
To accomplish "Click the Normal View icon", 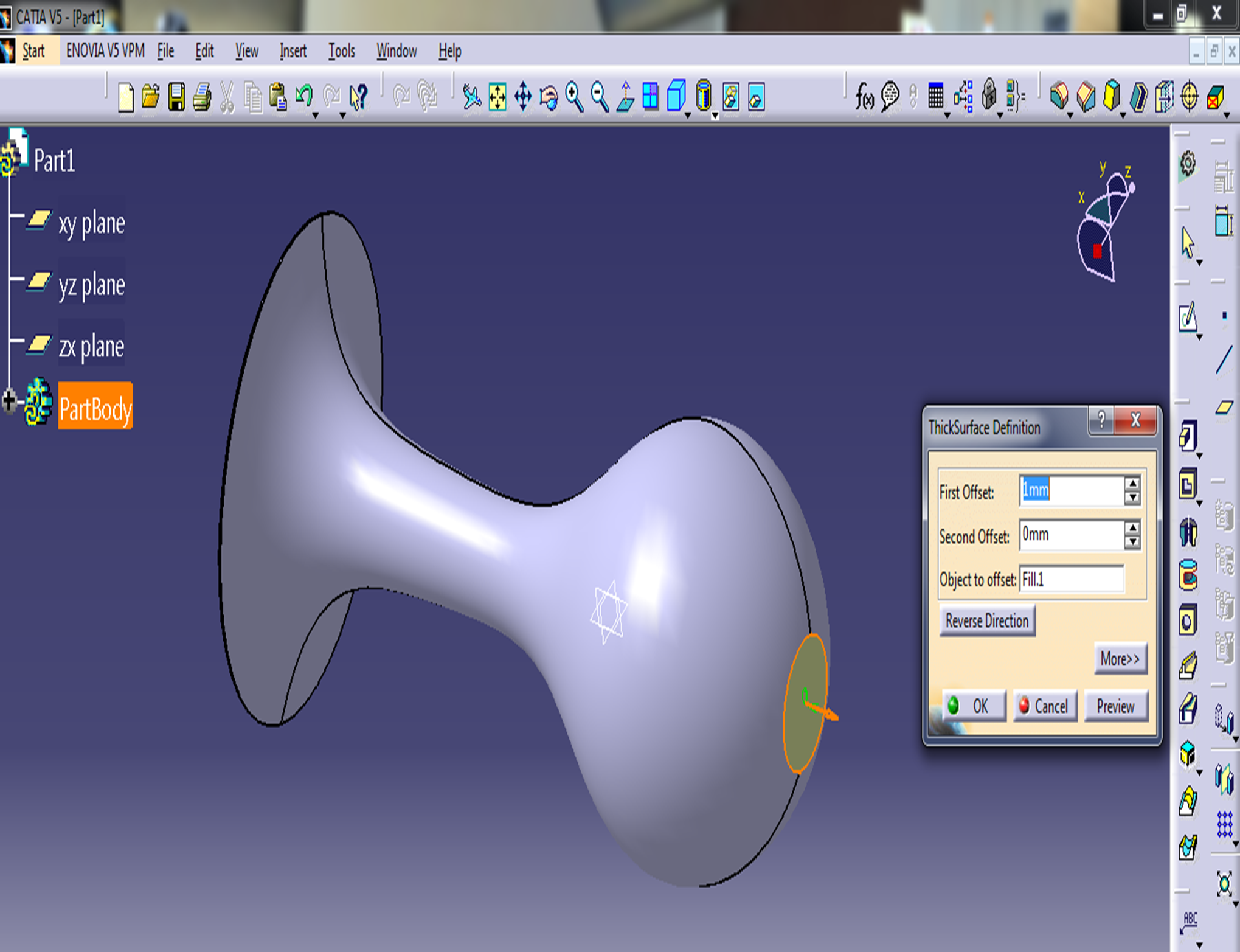I will pyautogui.click(x=625, y=97).
